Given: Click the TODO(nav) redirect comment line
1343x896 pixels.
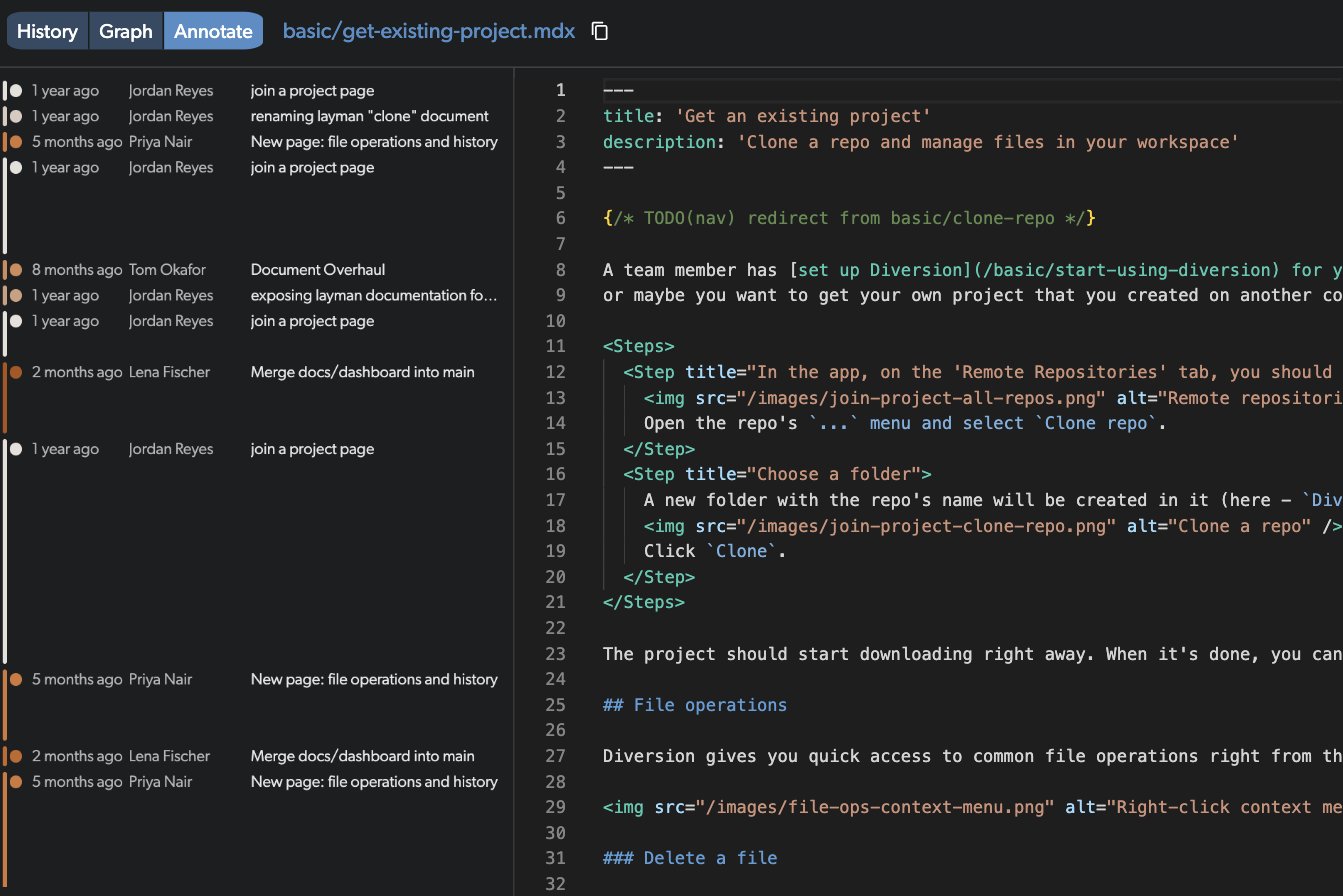Looking at the screenshot, I should [850, 218].
